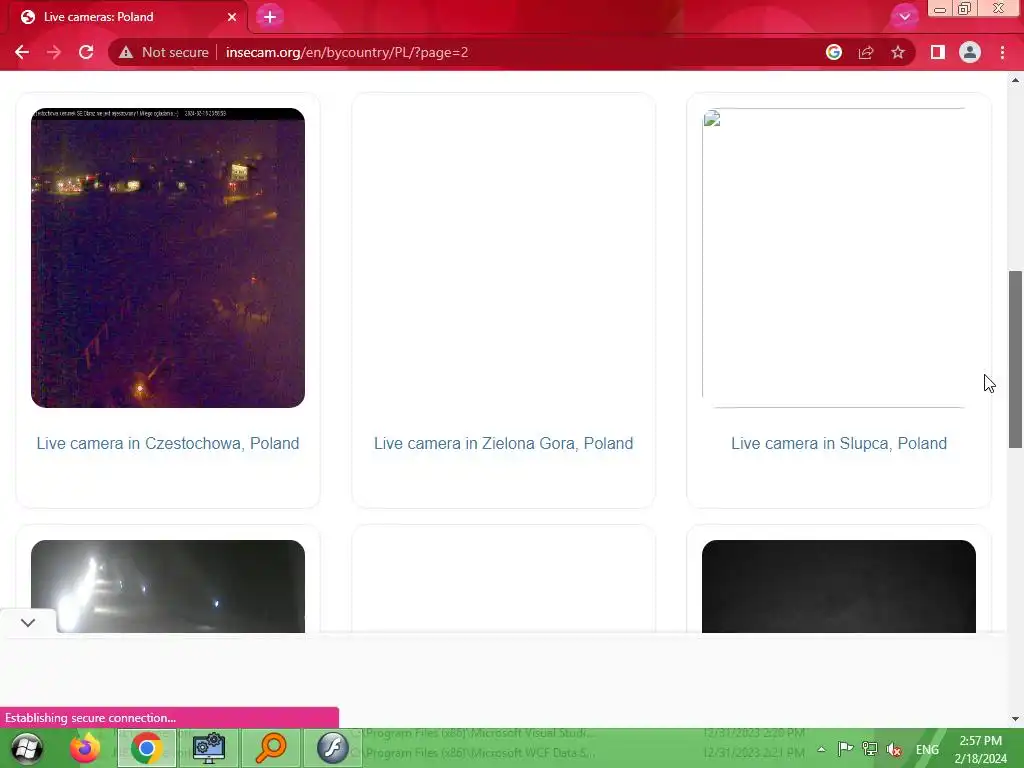This screenshot has height=768, width=1024.
Task: Minimize the Chrome window
Action: 940,9
